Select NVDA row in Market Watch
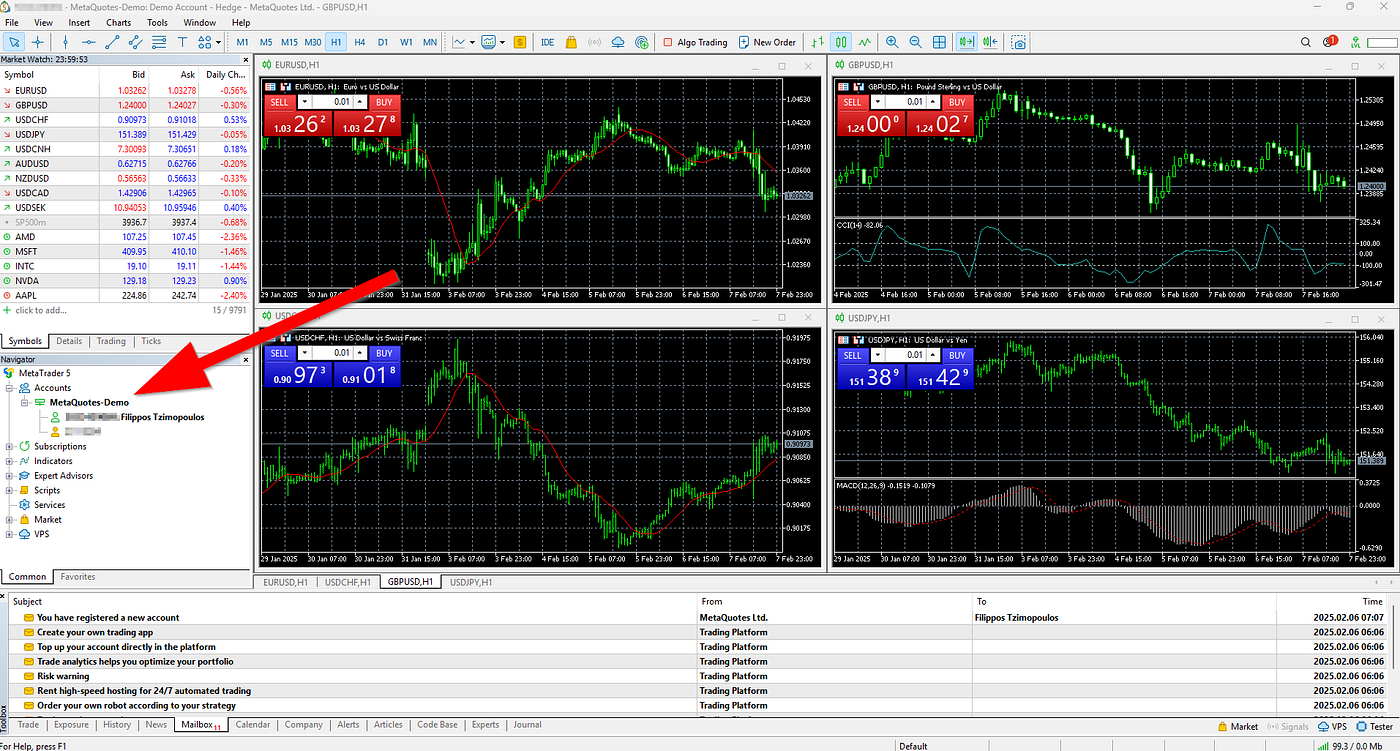This screenshot has height=751, width=1400. pyautogui.click(x=126, y=281)
